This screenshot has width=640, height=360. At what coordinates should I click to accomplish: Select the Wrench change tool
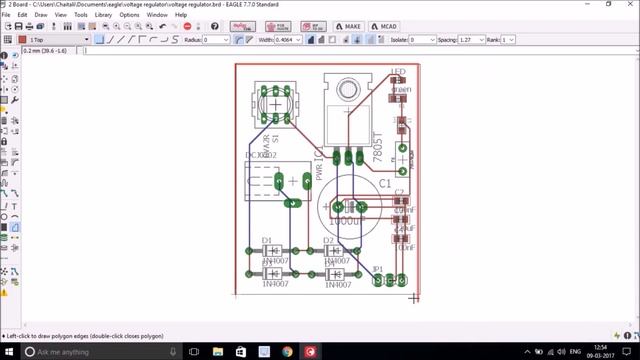[x=15, y=100]
